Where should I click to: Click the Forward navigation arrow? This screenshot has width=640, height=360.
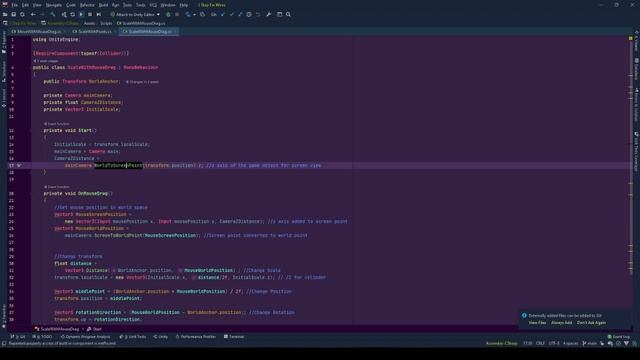tap(42, 14)
